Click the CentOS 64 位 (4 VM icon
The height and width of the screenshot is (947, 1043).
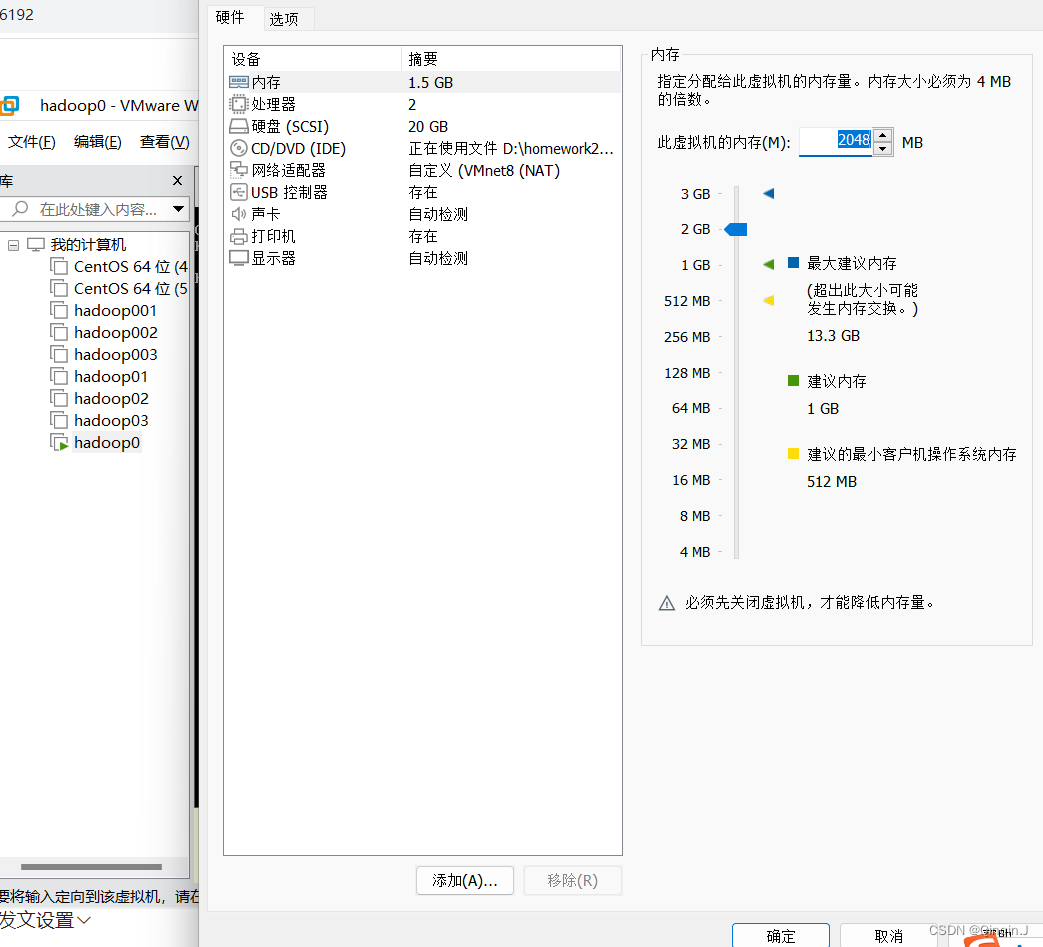click(x=59, y=267)
